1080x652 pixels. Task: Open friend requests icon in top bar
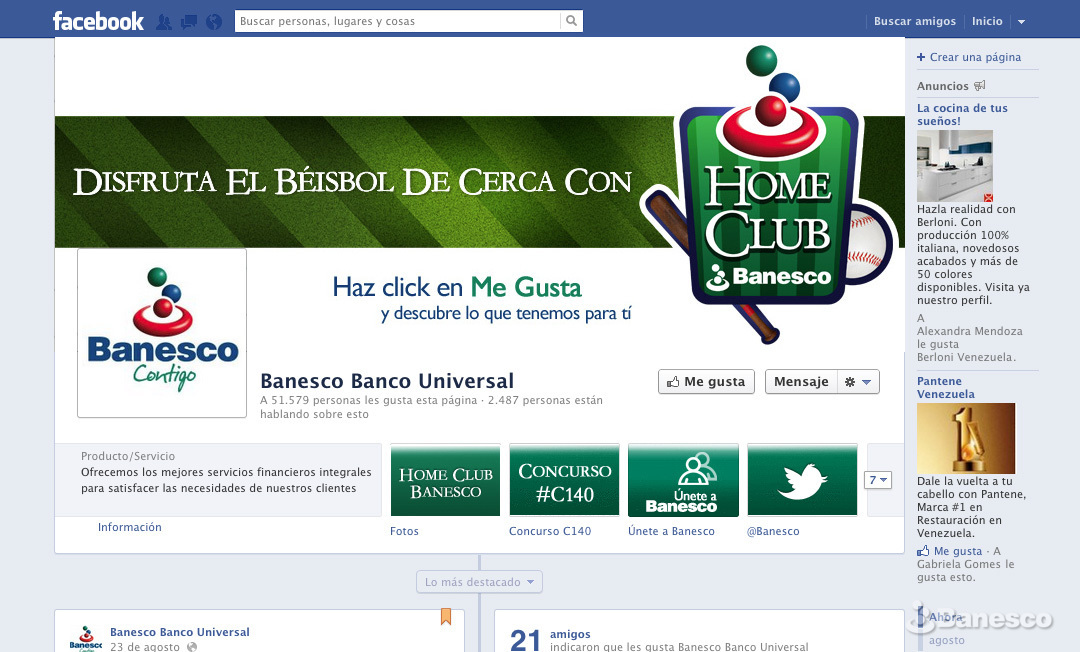pos(164,21)
